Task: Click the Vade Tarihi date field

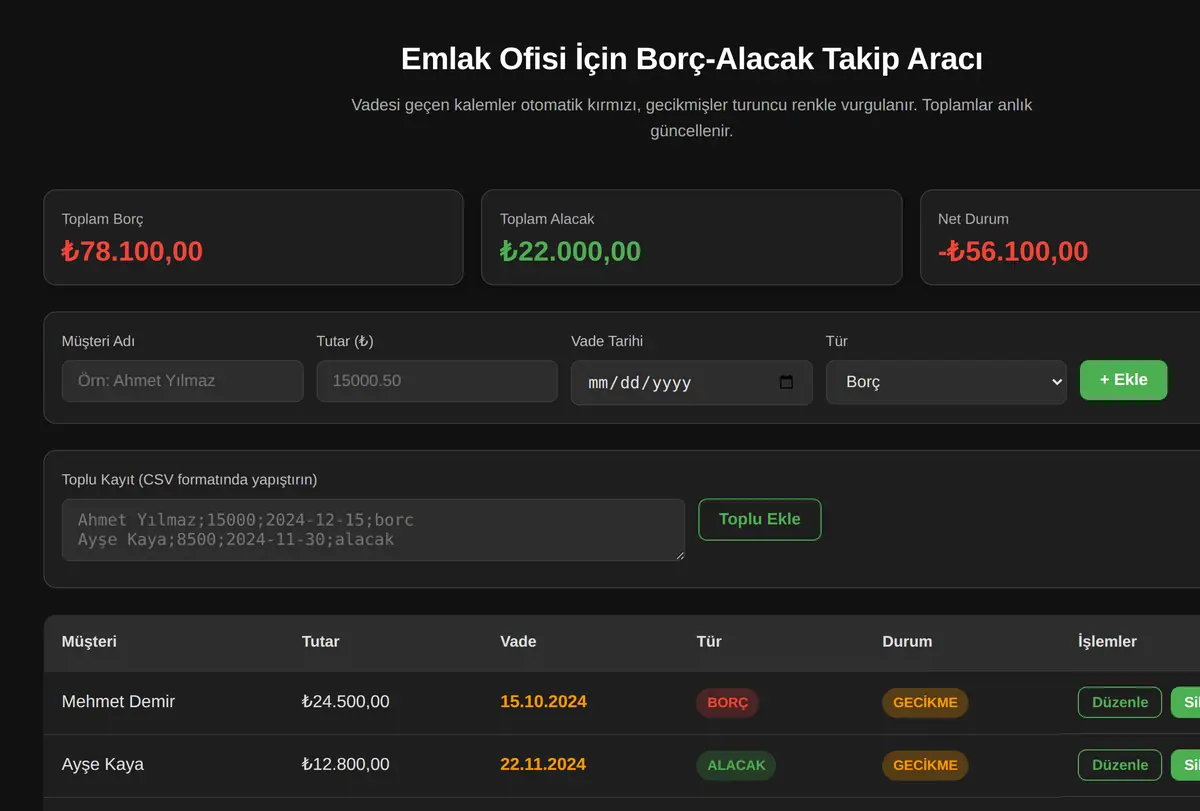Action: 692,383
